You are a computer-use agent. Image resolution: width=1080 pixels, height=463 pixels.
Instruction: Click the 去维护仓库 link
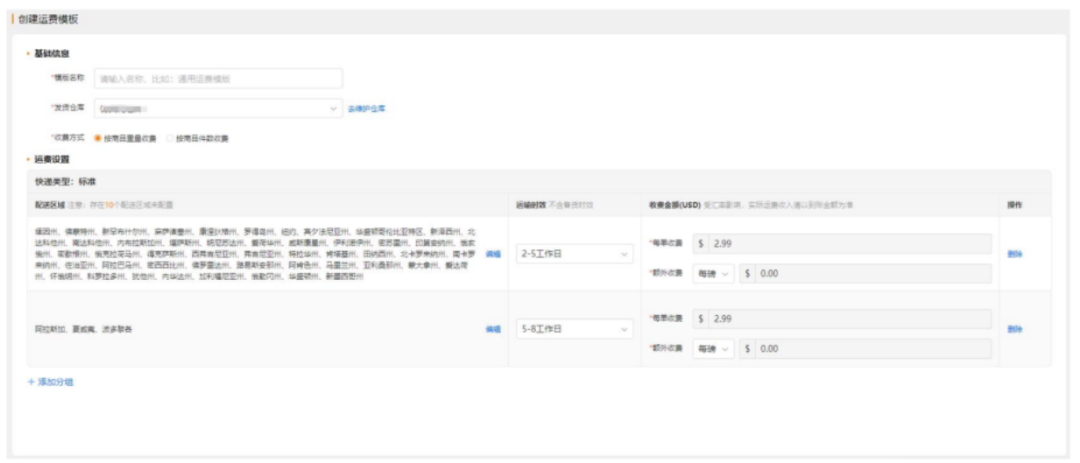(367, 108)
